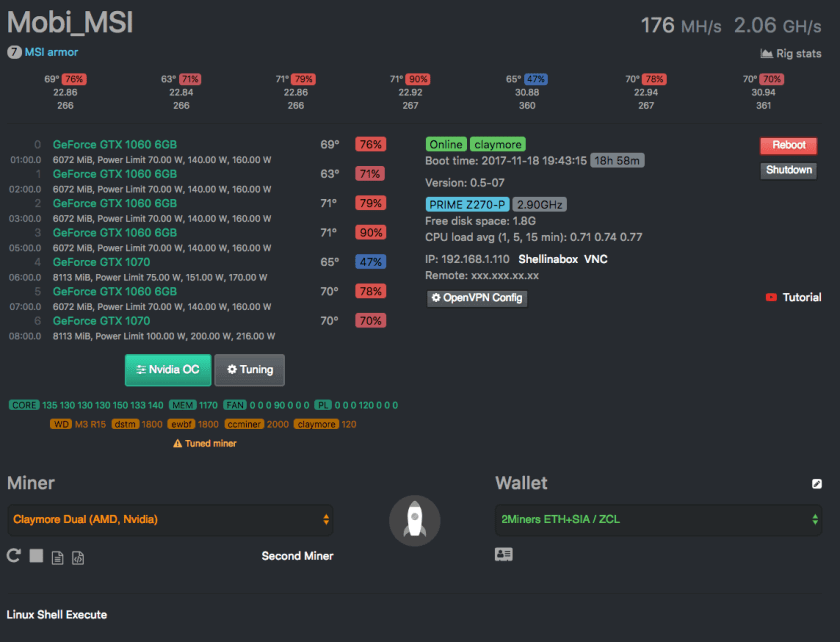This screenshot has width=840, height=642.
Task: Open the 2Miners ETH+SIA / ZCL wallet dropdown
Action: point(659,519)
